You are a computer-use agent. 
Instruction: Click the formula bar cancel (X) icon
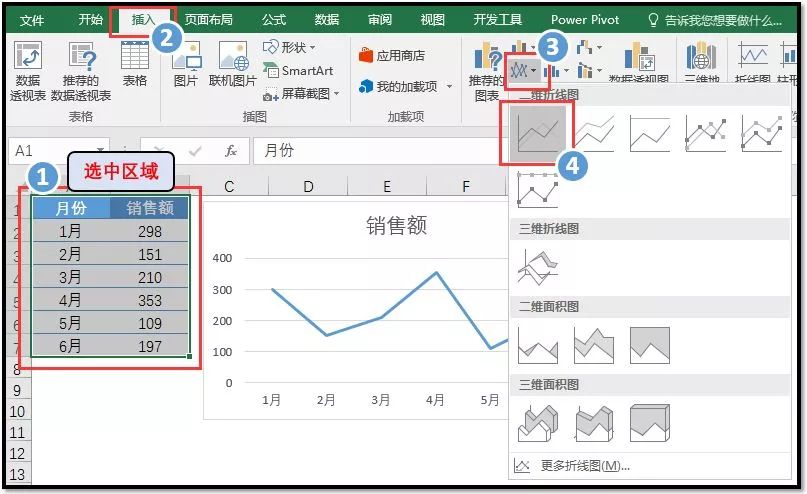coord(160,151)
